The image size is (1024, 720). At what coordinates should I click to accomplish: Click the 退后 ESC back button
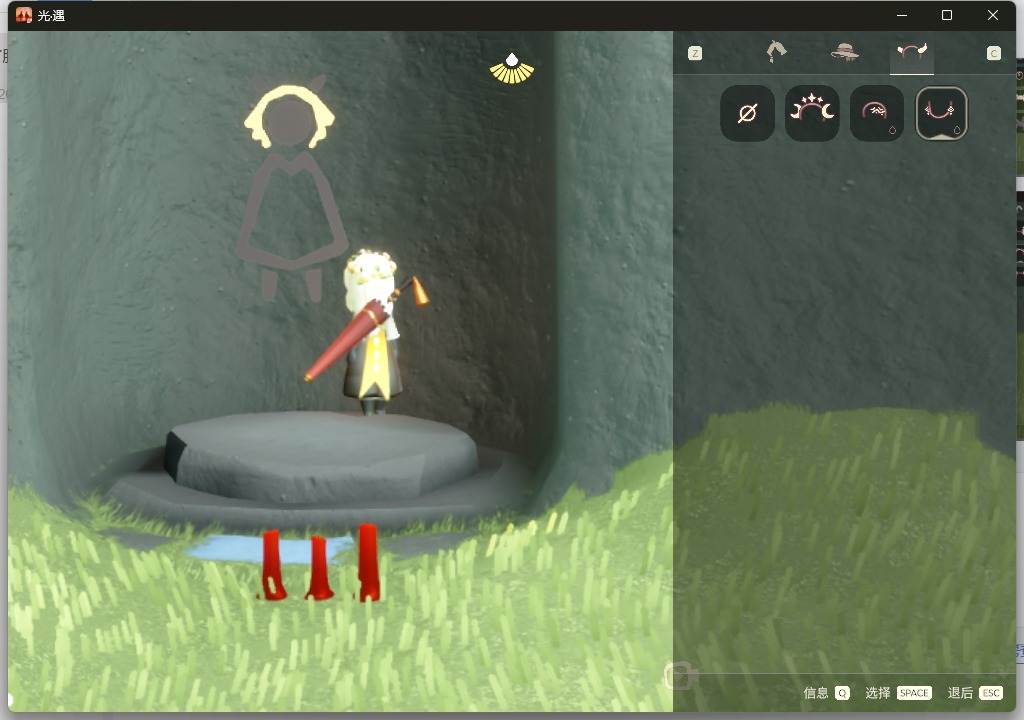(974, 693)
